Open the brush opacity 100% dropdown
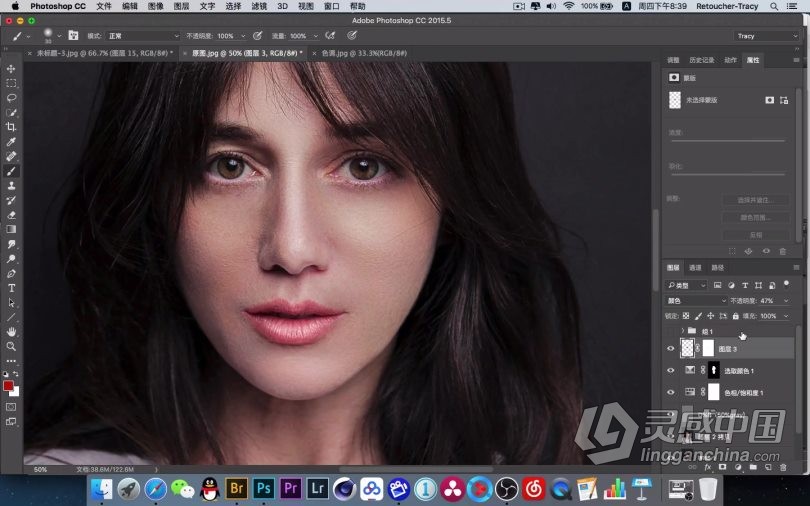The width and height of the screenshot is (810, 506). [243, 36]
